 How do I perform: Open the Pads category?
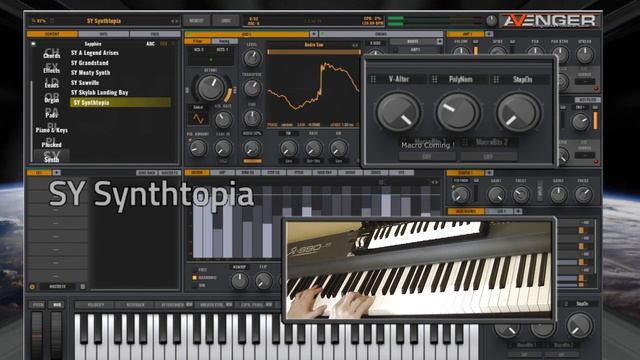click(51, 114)
